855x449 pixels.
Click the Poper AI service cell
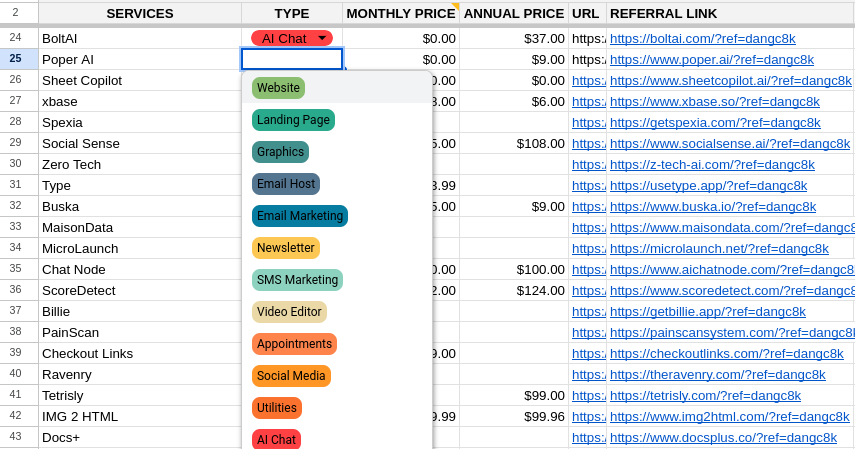pos(140,59)
